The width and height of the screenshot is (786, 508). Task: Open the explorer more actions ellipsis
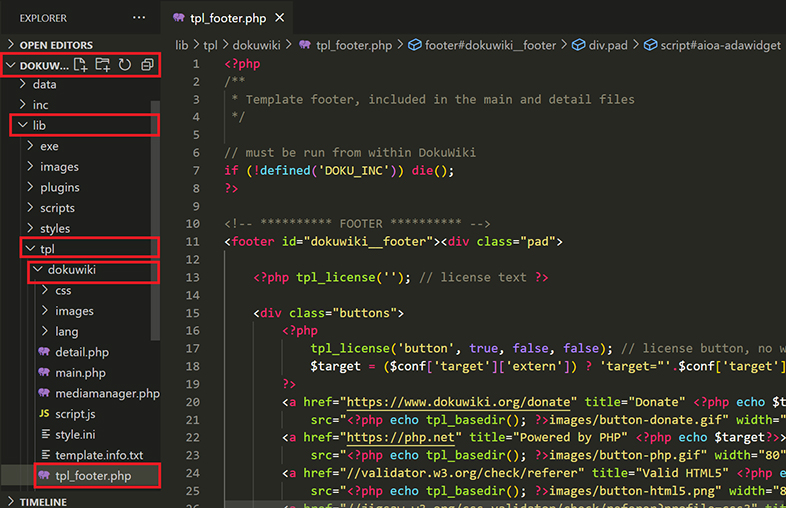click(139, 18)
